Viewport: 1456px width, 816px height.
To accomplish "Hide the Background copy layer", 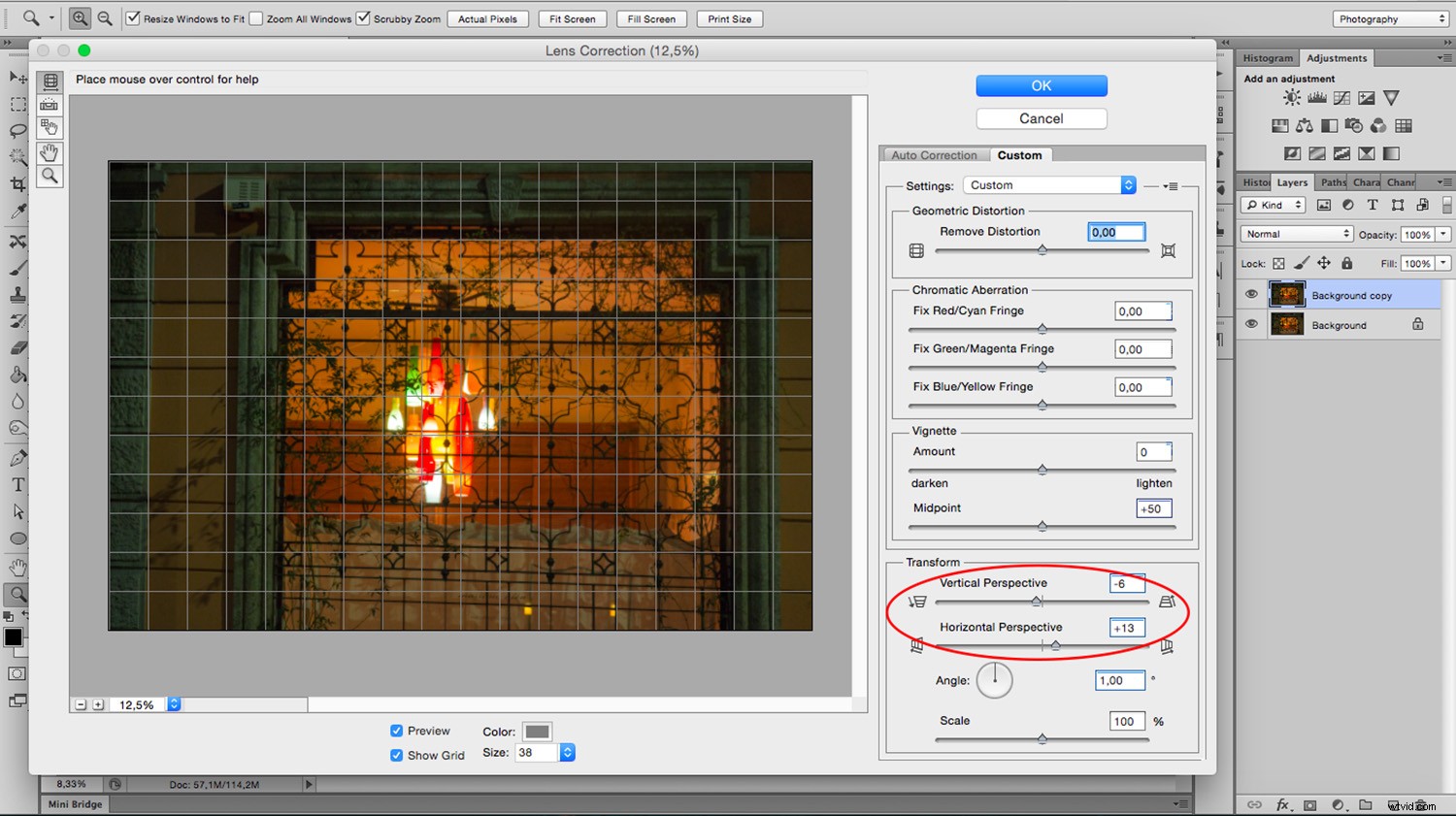I will tap(1251, 294).
